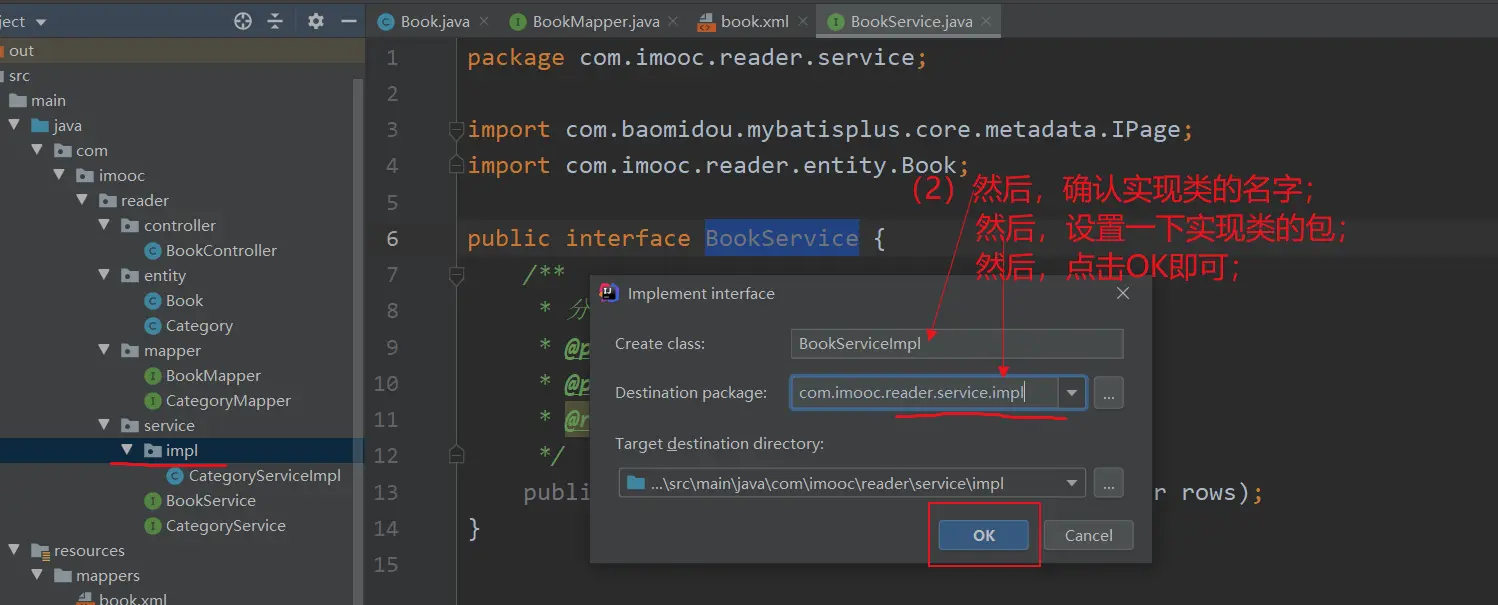The width and height of the screenshot is (1498, 605).
Task: Hide the project panel with minimize icon
Action: [348, 21]
